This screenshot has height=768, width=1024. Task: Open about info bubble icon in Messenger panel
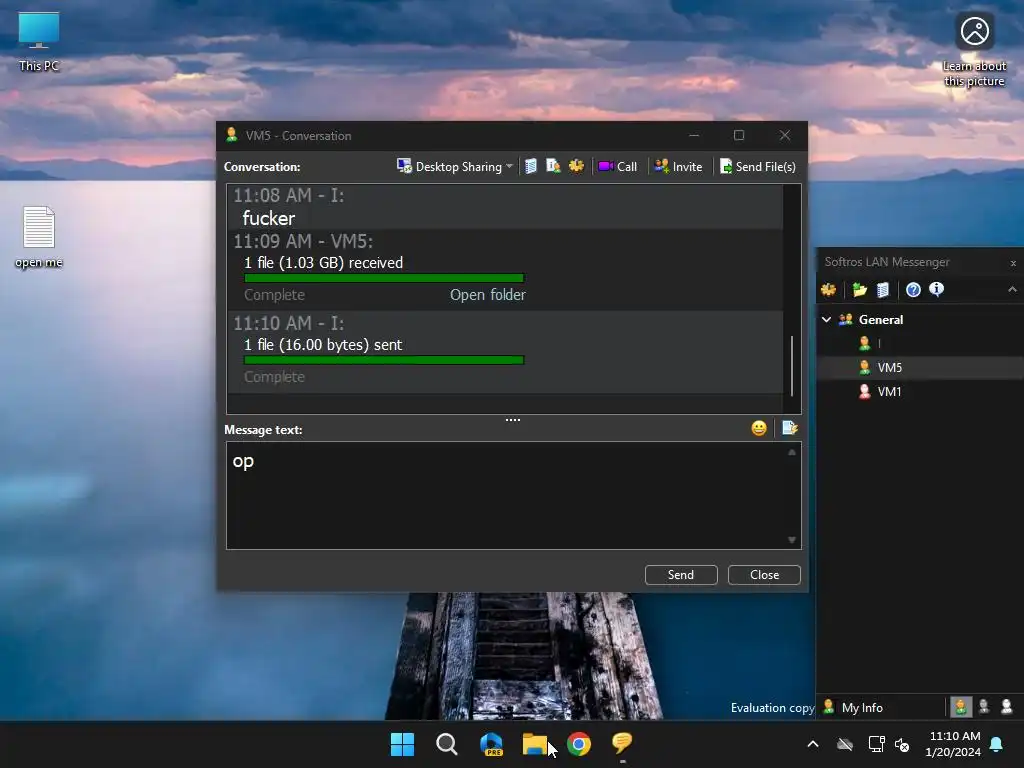(936, 290)
